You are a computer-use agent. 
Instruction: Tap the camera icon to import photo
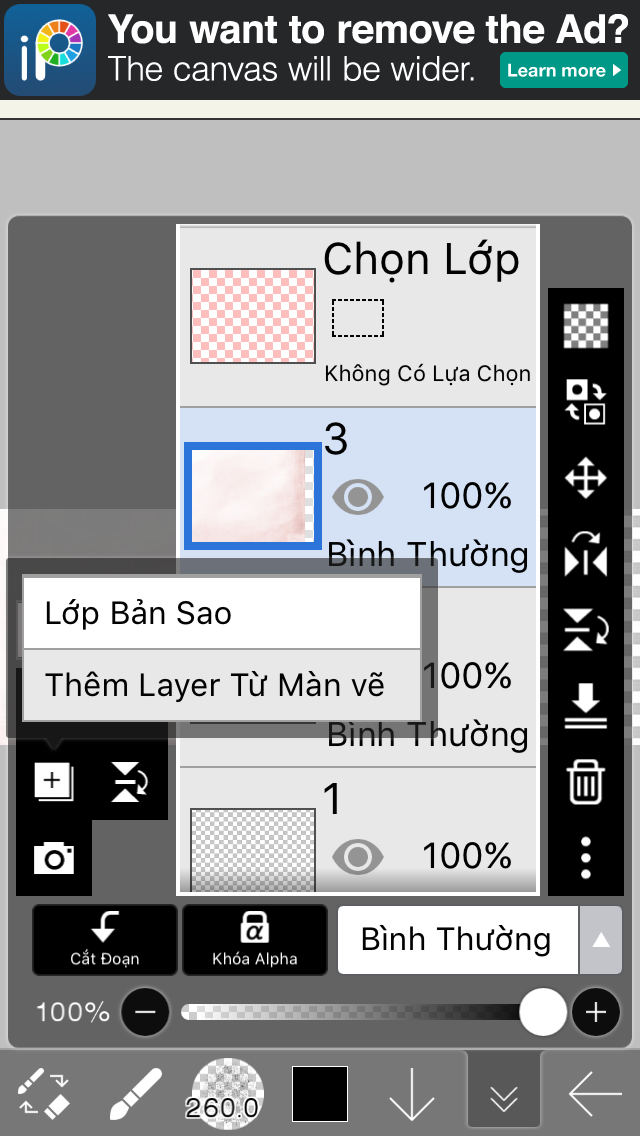pyautogui.click(x=54, y=857)
